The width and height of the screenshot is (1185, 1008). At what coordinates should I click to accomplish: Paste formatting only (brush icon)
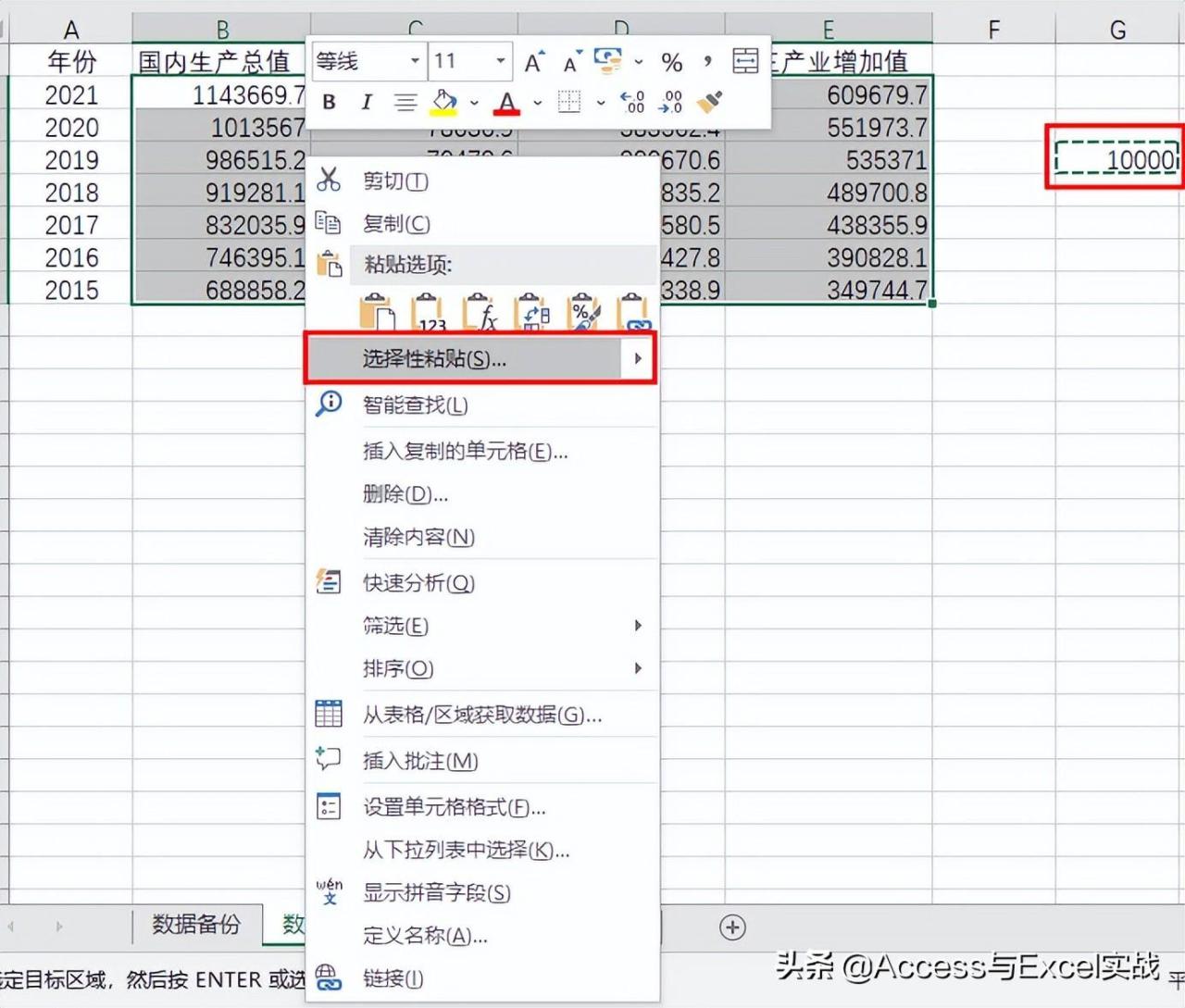(584, 313)
